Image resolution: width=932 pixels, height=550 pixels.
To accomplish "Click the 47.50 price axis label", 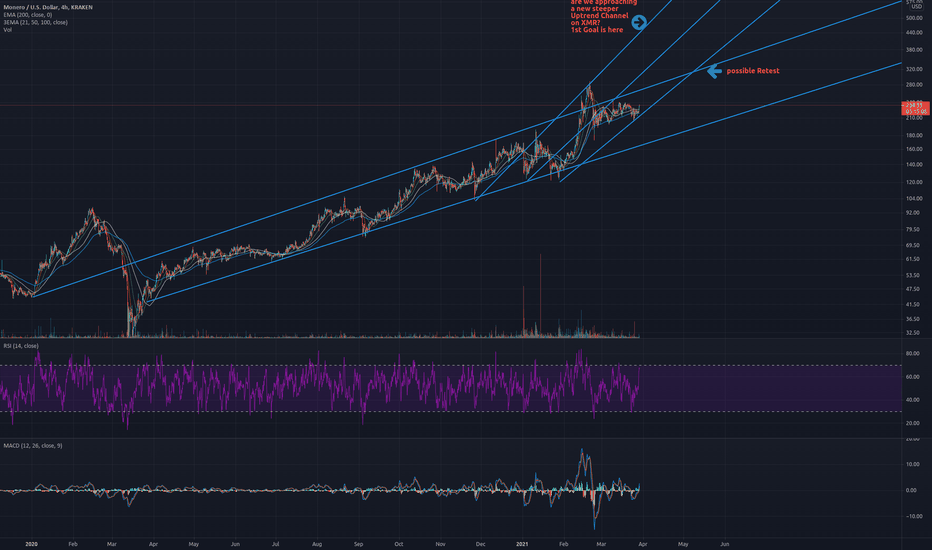I will [x=912, y=290].
